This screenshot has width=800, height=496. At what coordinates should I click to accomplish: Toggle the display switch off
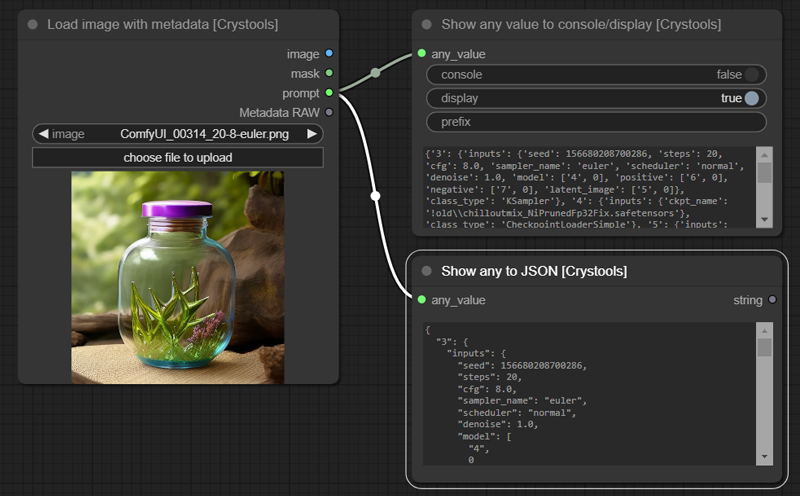point(751,98)
